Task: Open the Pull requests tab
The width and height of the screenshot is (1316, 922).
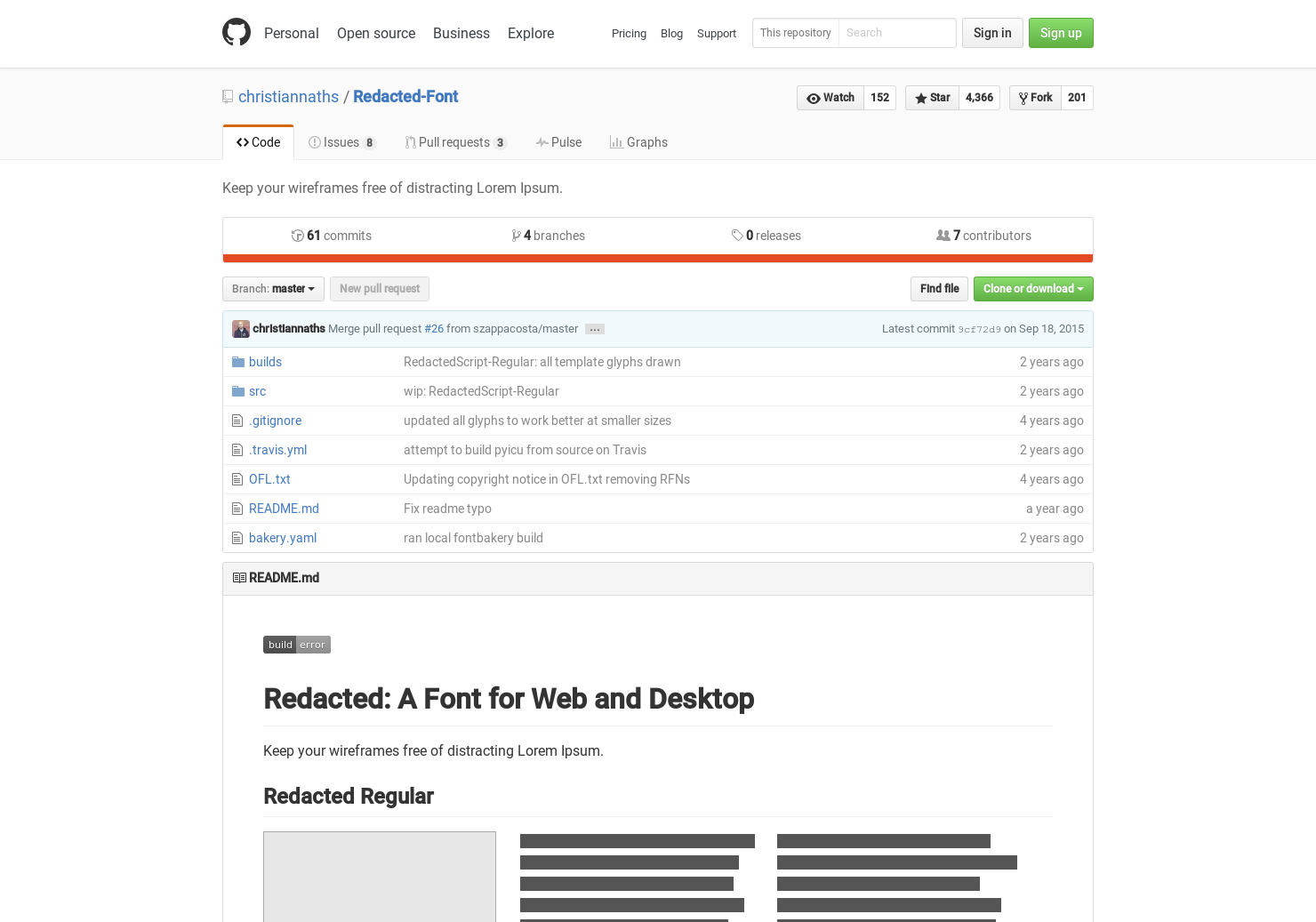Action: coord(455,142)
